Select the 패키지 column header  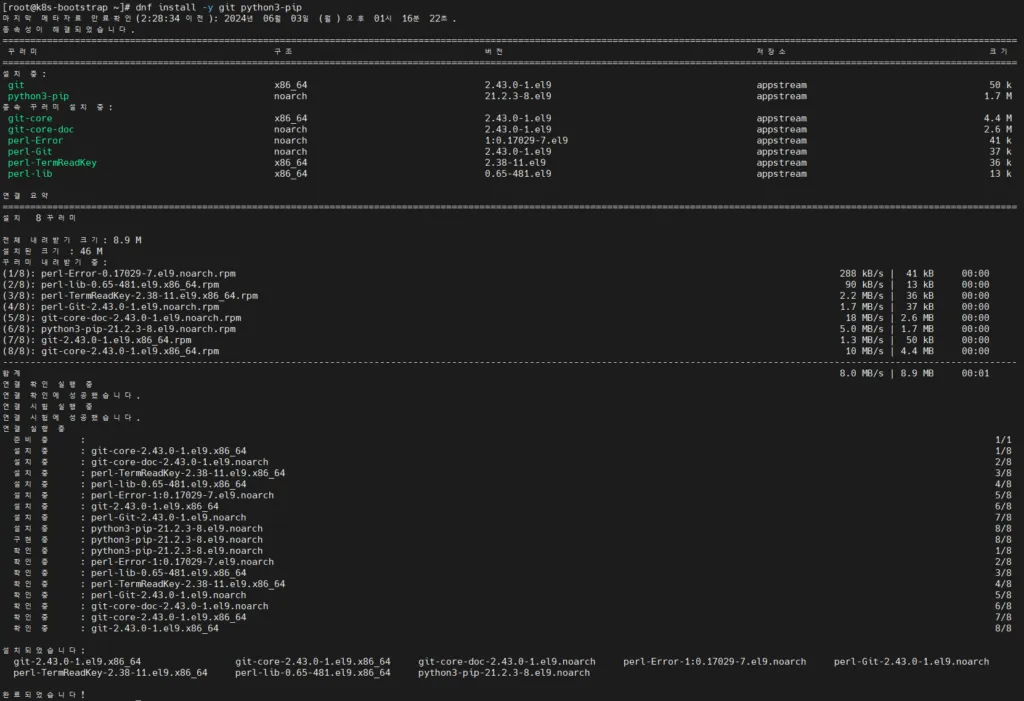click(x=20, y=53)
